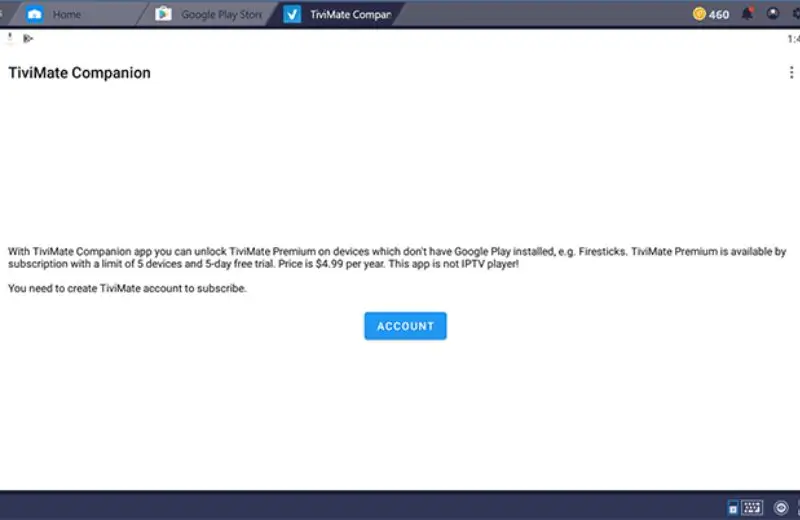Toggle the eye icon in bottom bar
The image size is (800, 520).
(x=780, y=507)
